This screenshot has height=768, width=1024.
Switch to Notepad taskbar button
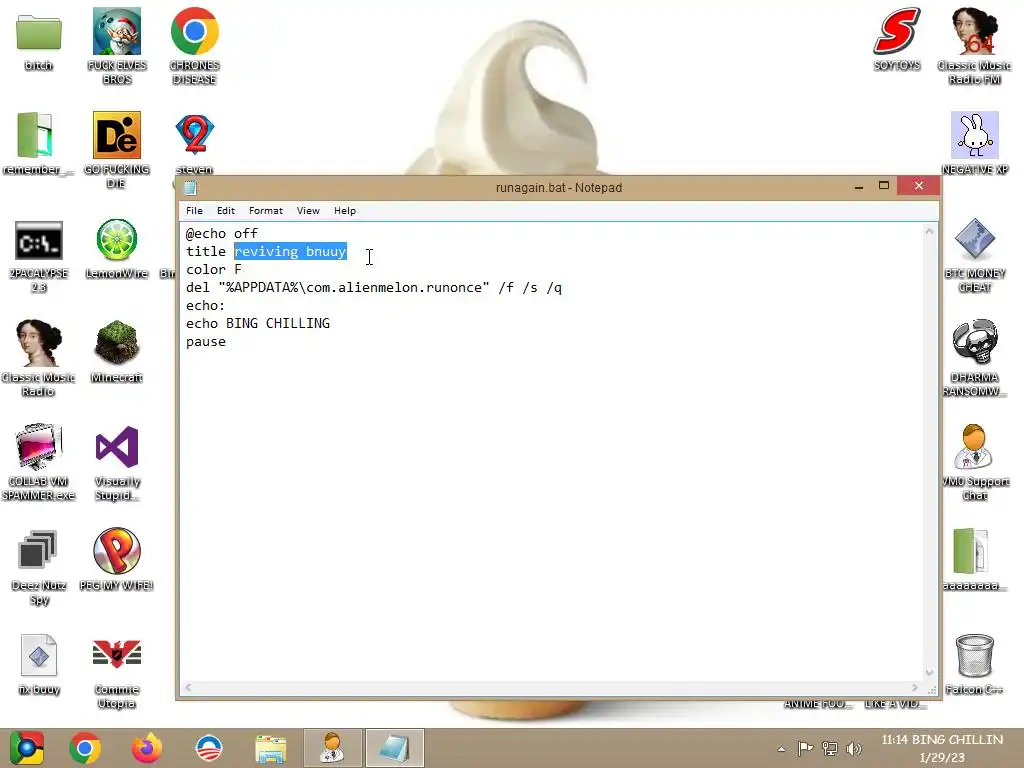pos(394,748)
